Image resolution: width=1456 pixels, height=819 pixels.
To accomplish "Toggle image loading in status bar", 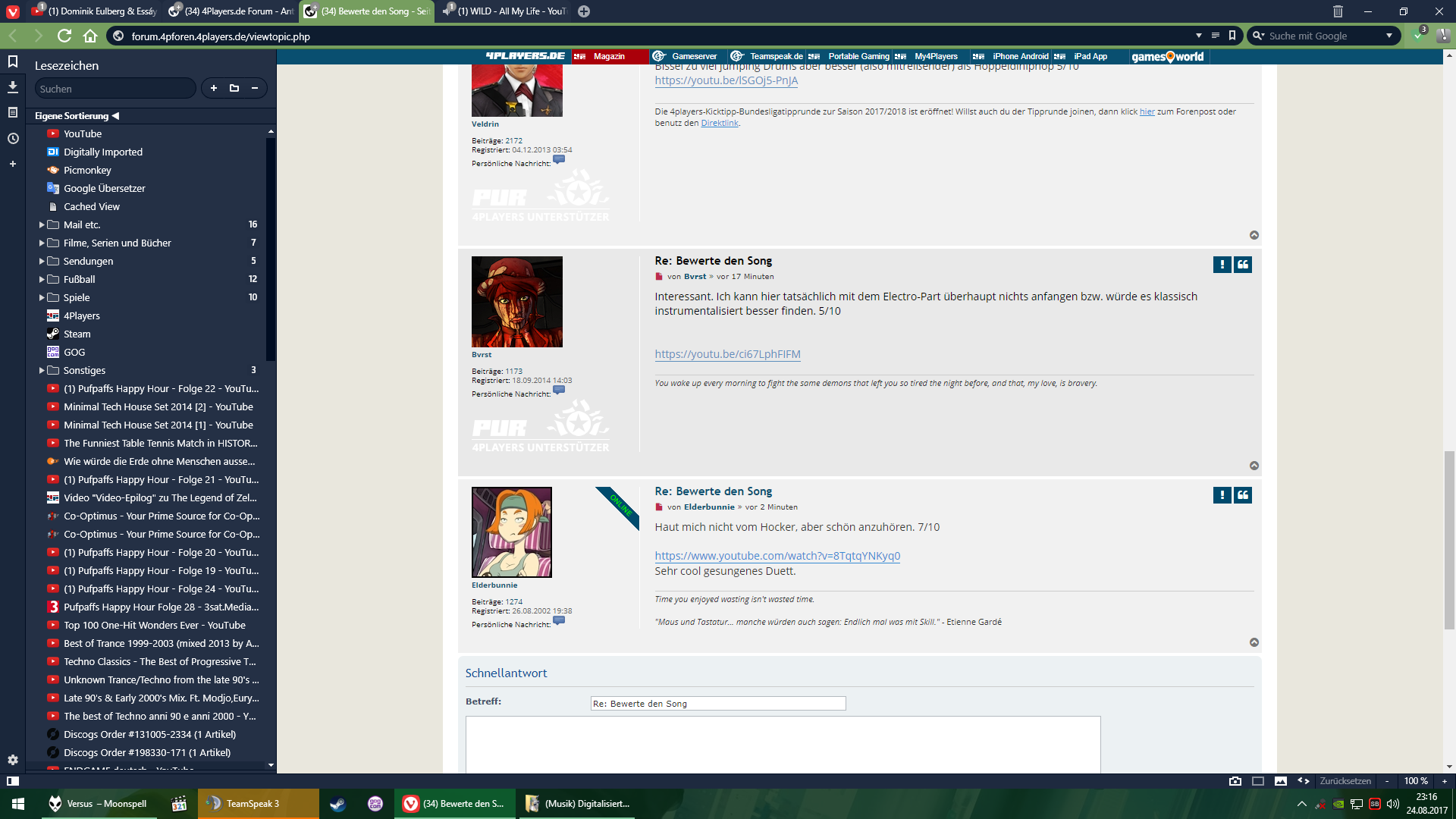I will pos(1281,780).
